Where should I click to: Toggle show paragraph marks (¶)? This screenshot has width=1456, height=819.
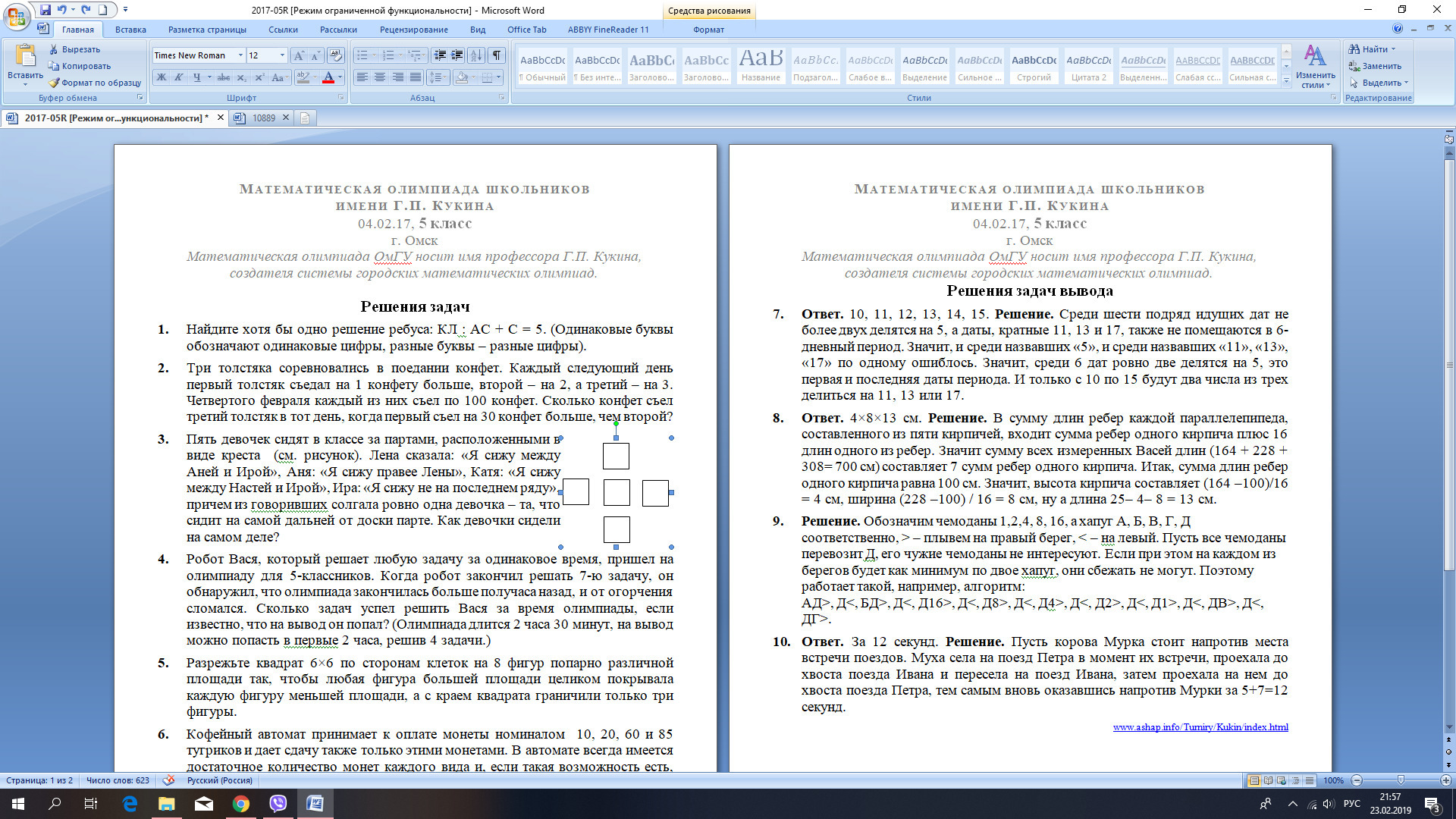click(497, 55)
